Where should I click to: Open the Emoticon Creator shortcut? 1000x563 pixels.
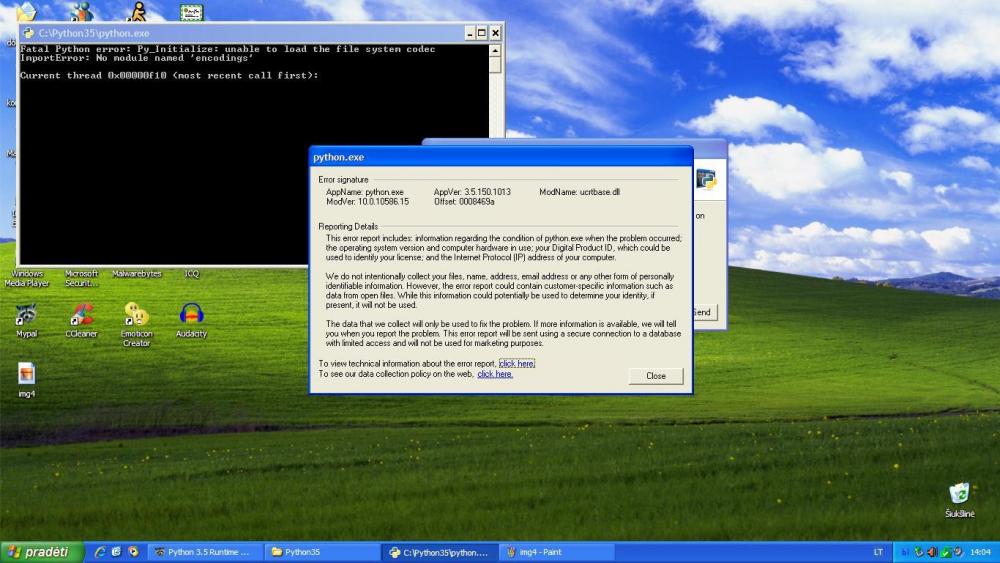136,316
